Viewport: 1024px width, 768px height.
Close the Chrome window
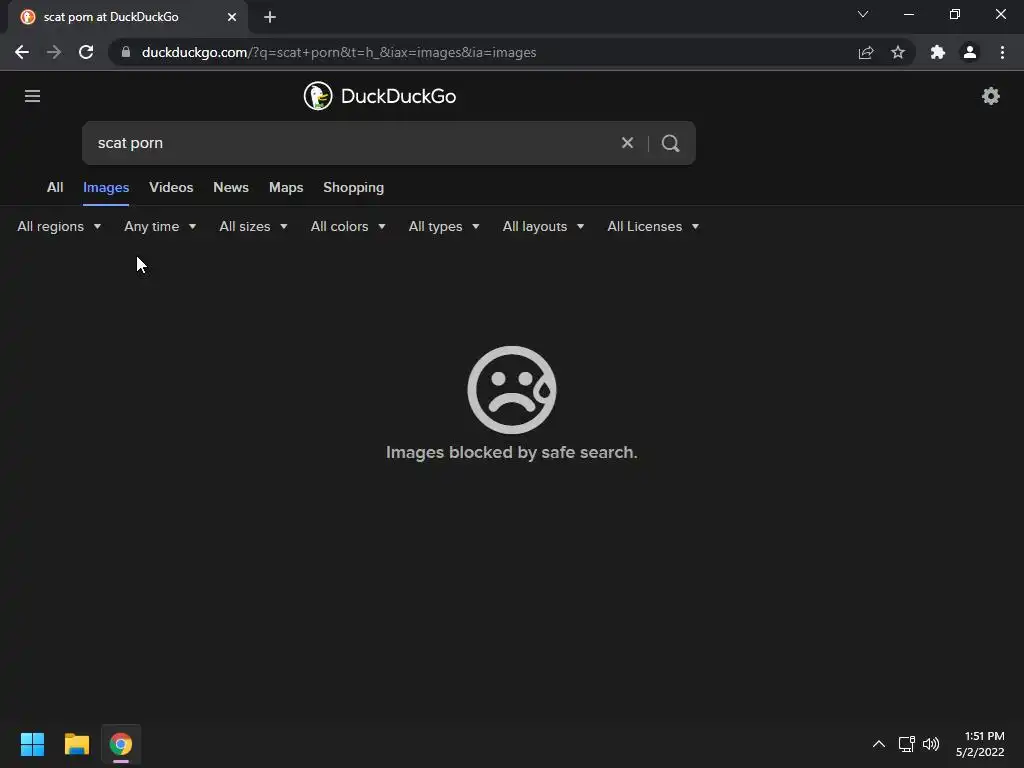tap(1000, 14)
